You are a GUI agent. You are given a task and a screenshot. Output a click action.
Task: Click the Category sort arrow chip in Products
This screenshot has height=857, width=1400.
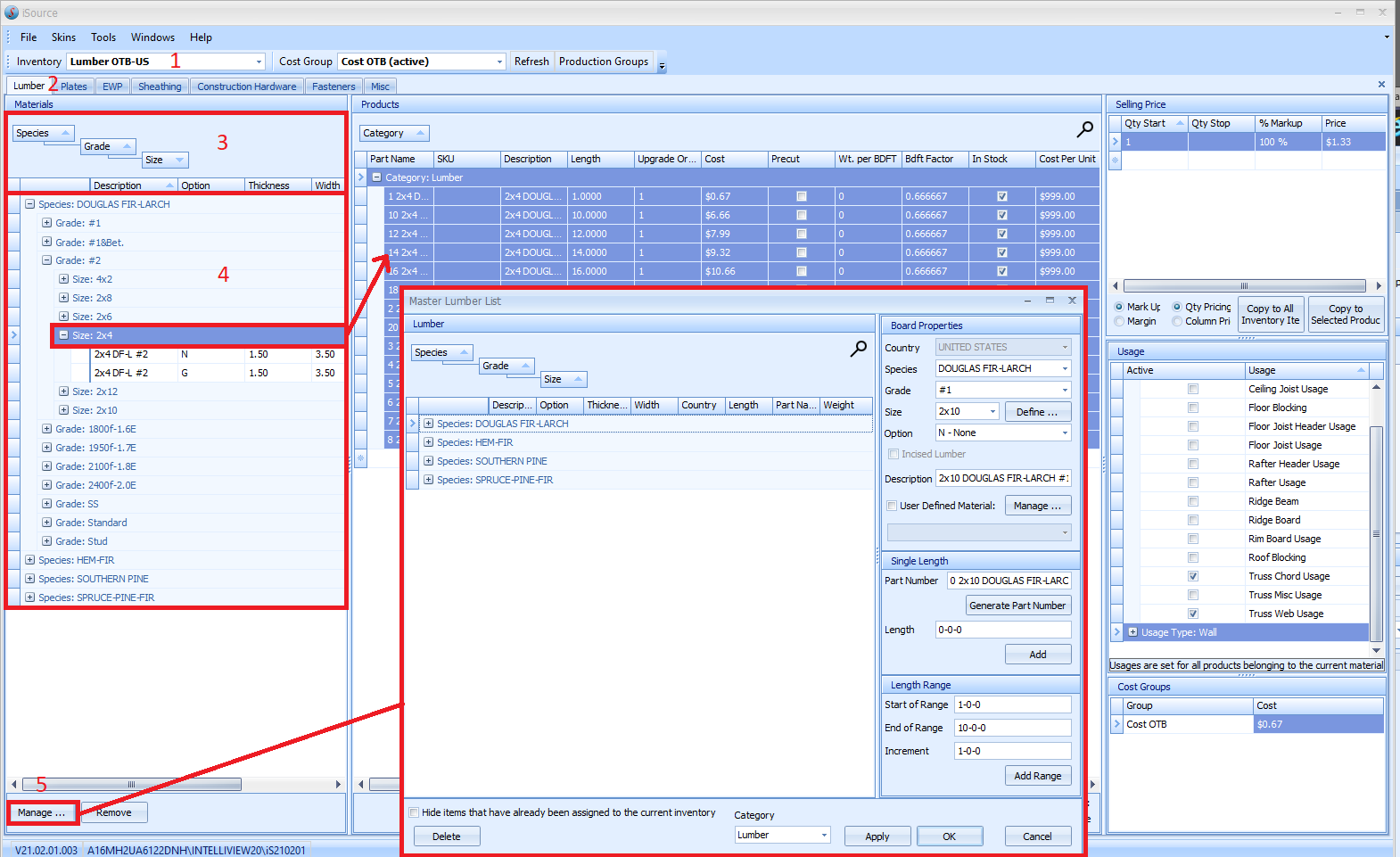tap(420, 133)
